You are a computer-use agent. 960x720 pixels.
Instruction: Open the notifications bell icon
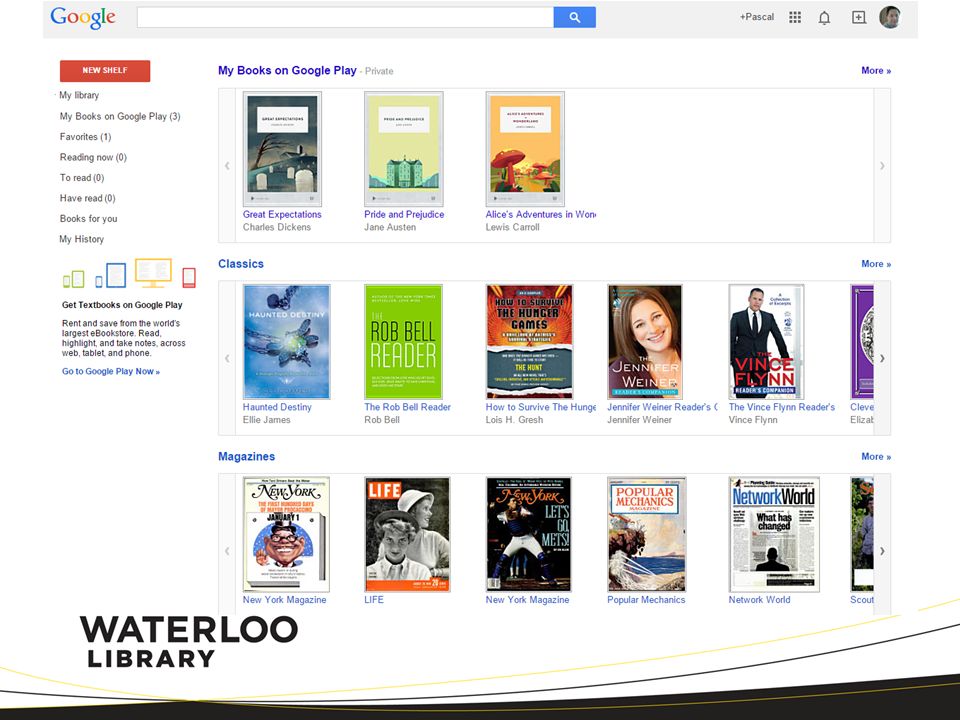click(824, 18)
